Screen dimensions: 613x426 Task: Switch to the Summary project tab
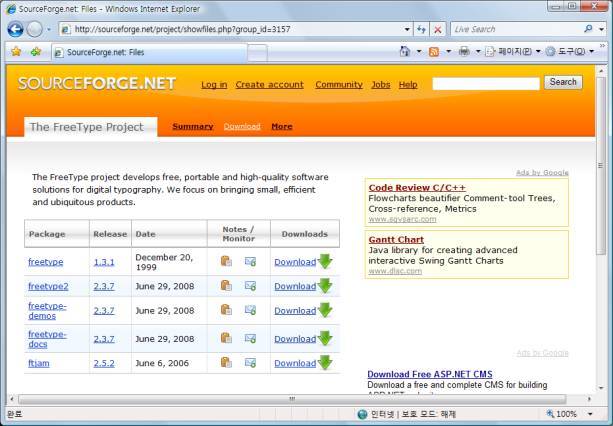193,126
